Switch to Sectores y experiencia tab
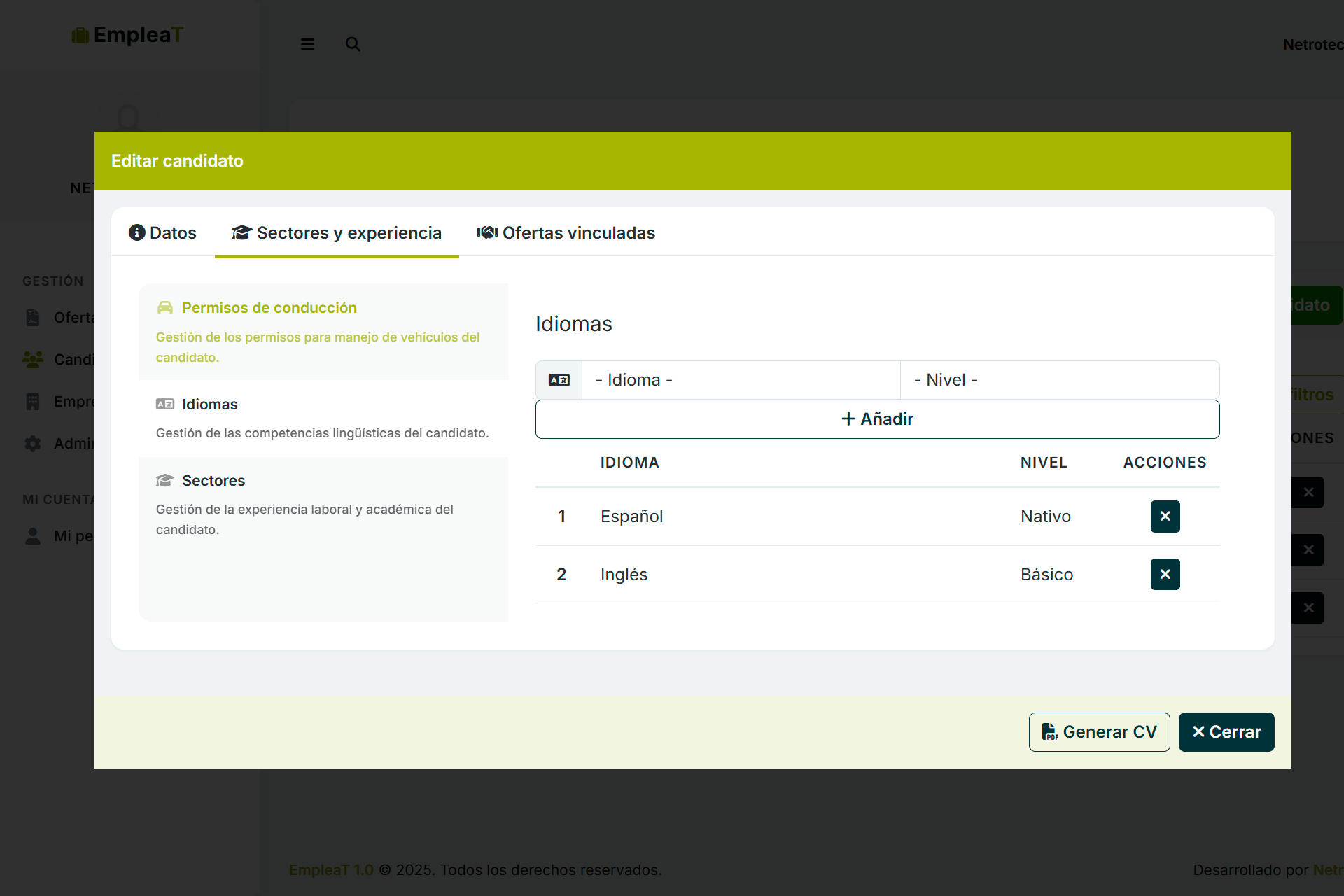 [x=337, y=233]
